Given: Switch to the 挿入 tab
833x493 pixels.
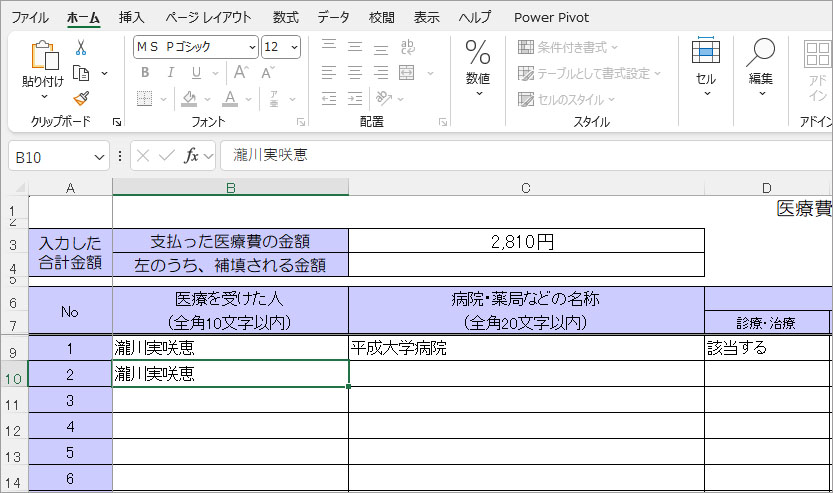Looking at the screenshot, I should (x=132, y=18).
